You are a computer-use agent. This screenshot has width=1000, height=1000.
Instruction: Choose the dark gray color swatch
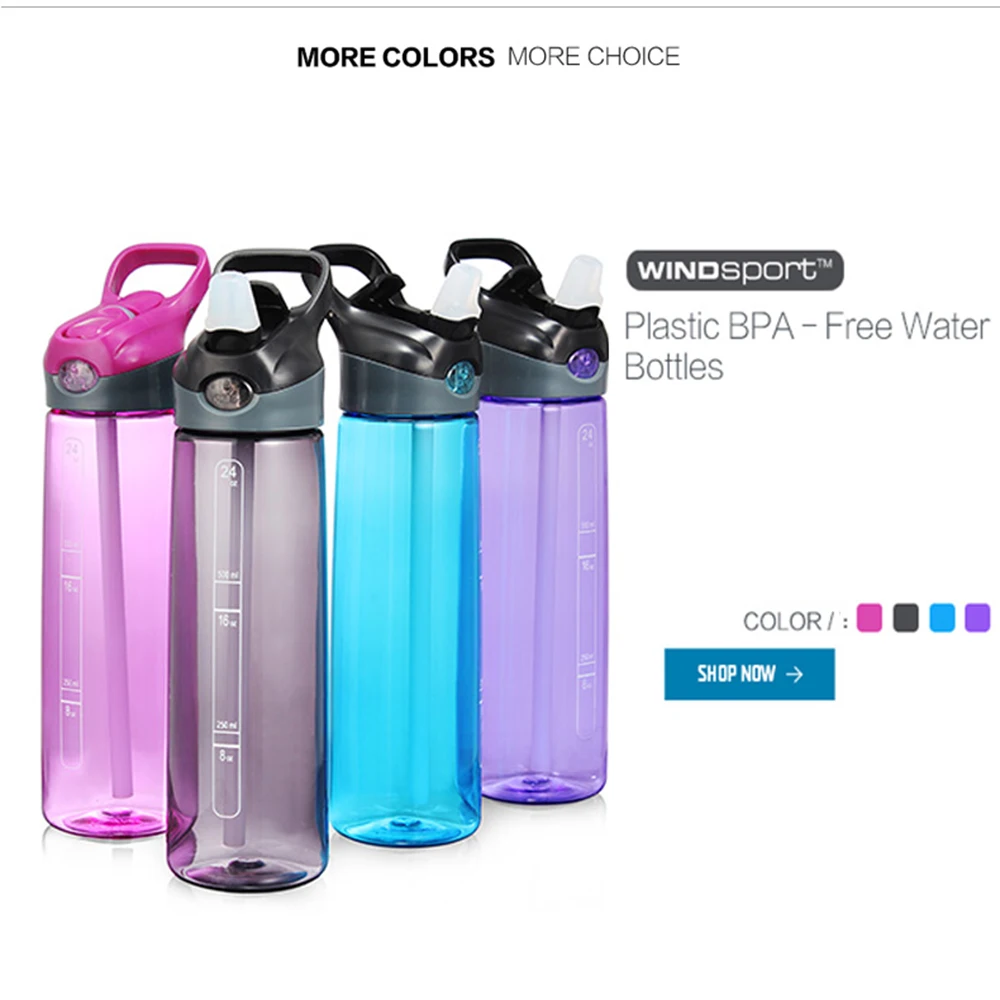[x=905, y=617]
